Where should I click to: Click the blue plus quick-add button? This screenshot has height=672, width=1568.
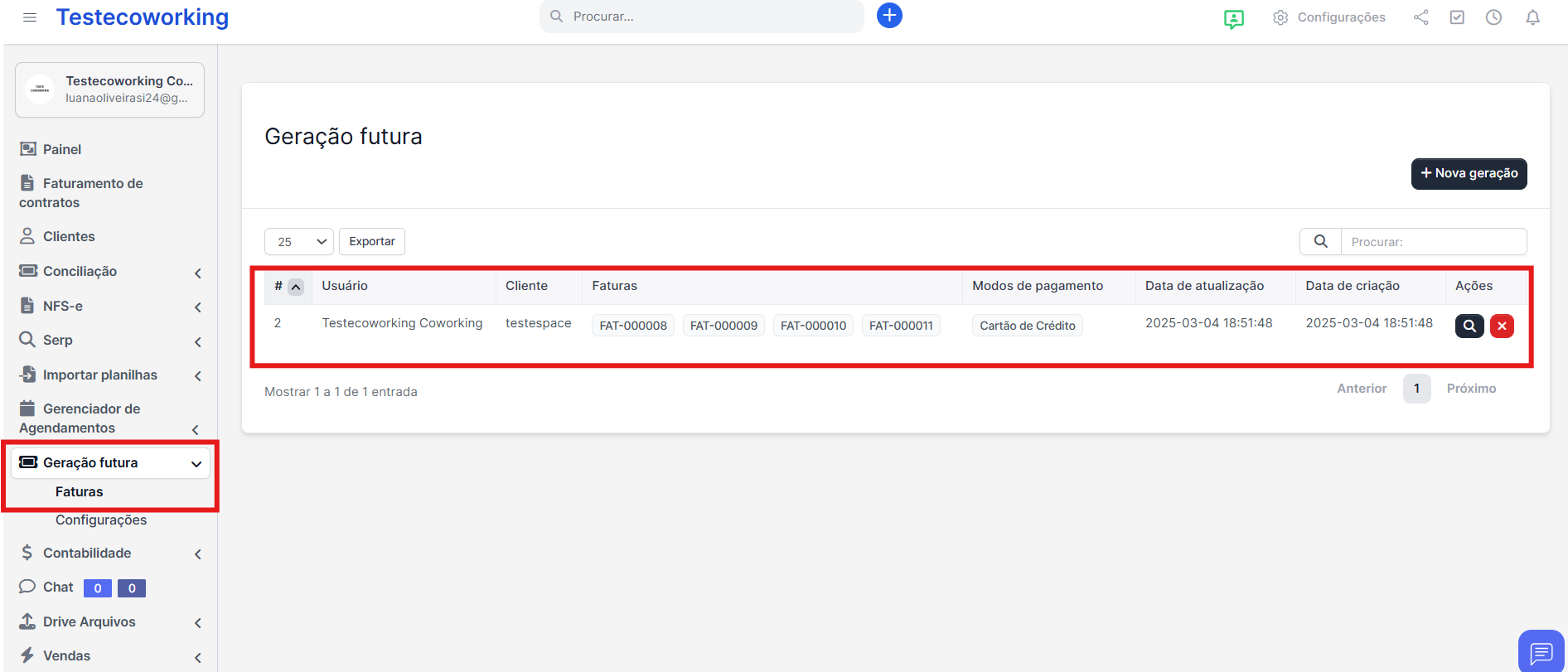point(889,16)
